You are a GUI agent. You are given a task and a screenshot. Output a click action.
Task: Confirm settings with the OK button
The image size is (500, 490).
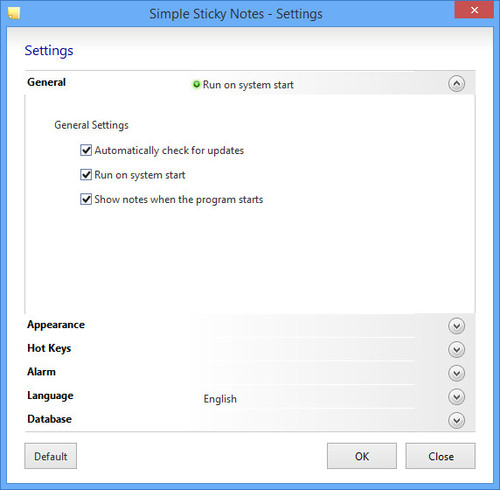(x=362, y=456)
